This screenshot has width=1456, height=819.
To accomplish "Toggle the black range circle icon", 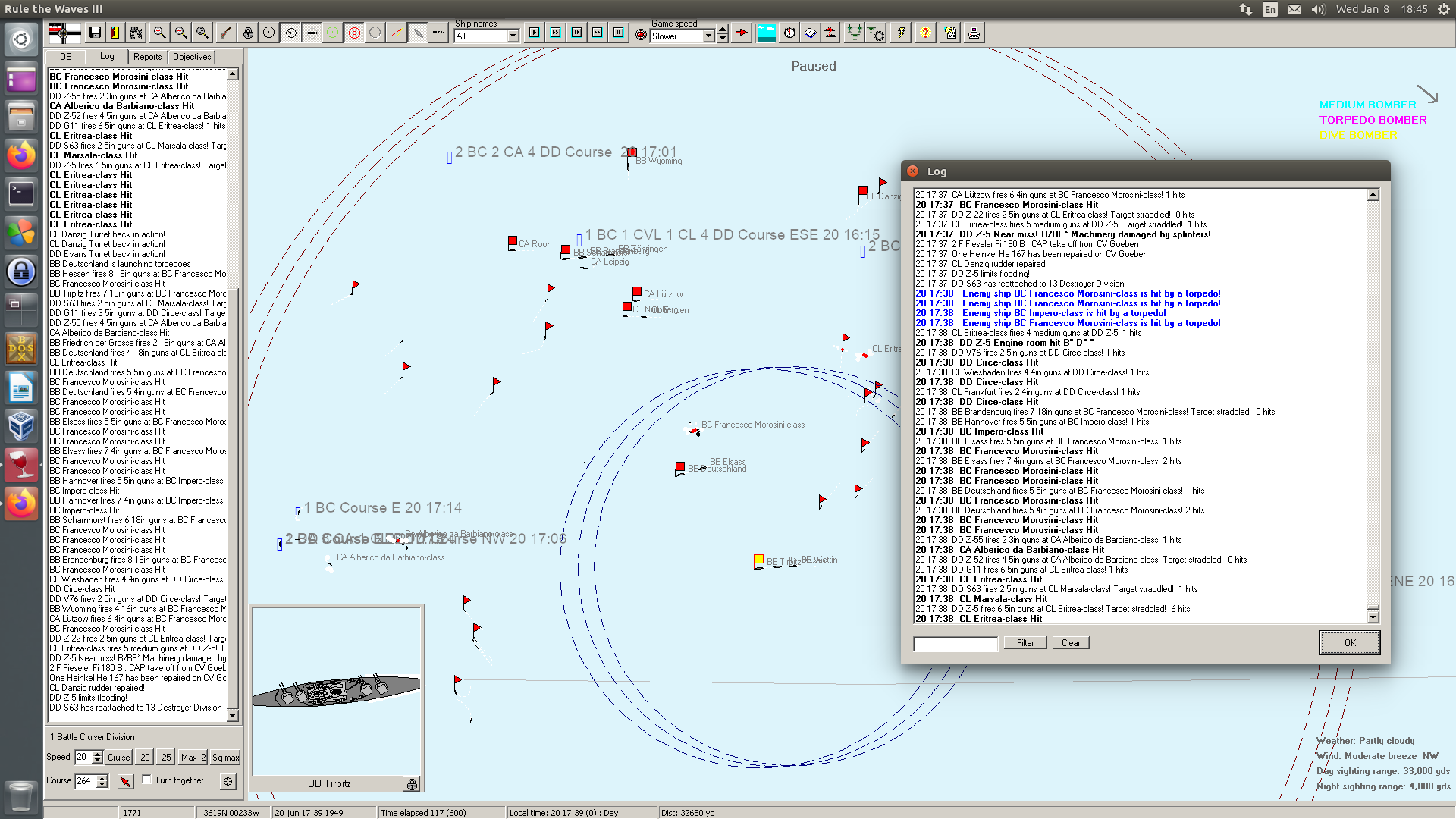I will point(269,33).
